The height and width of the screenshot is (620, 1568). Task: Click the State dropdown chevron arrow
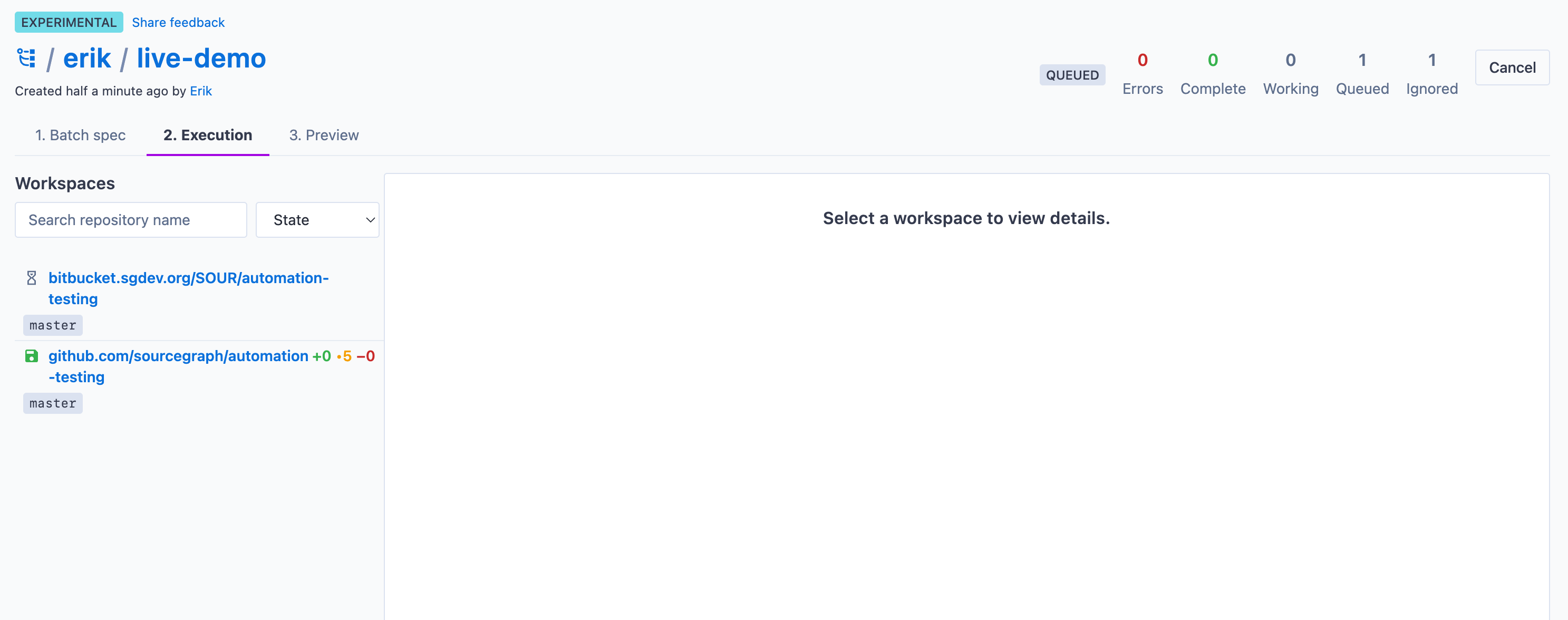coord(370,220)
